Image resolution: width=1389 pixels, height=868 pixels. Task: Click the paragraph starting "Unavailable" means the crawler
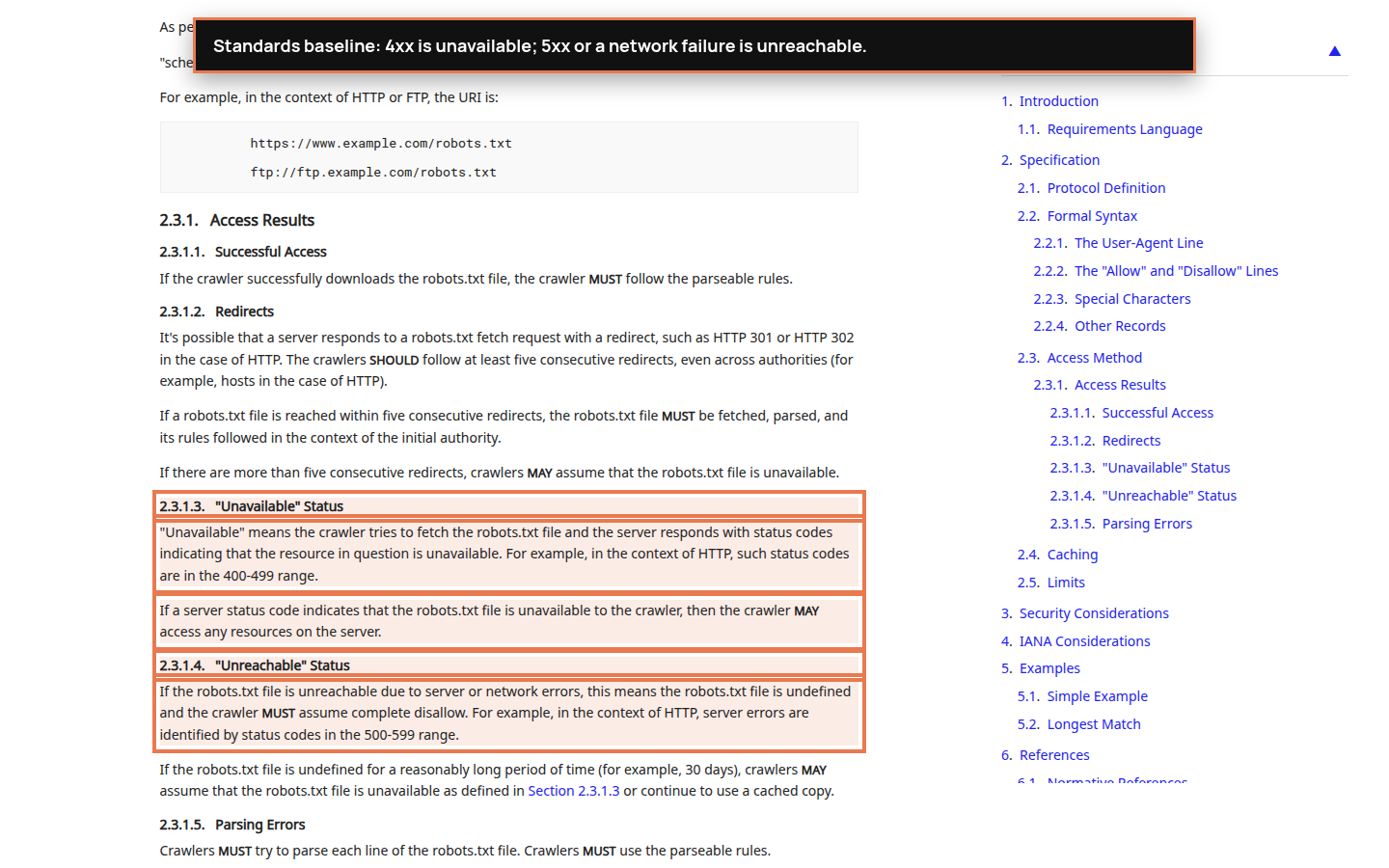click(508, 555)
